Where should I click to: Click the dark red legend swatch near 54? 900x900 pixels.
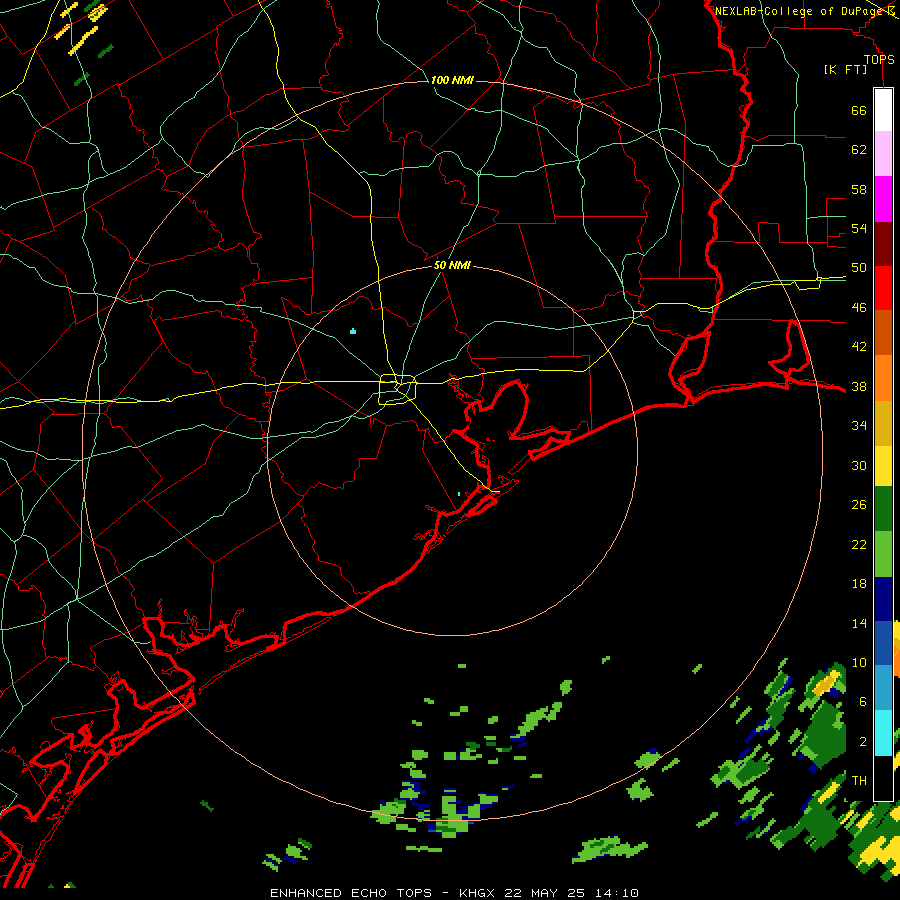tap(883, 243)
